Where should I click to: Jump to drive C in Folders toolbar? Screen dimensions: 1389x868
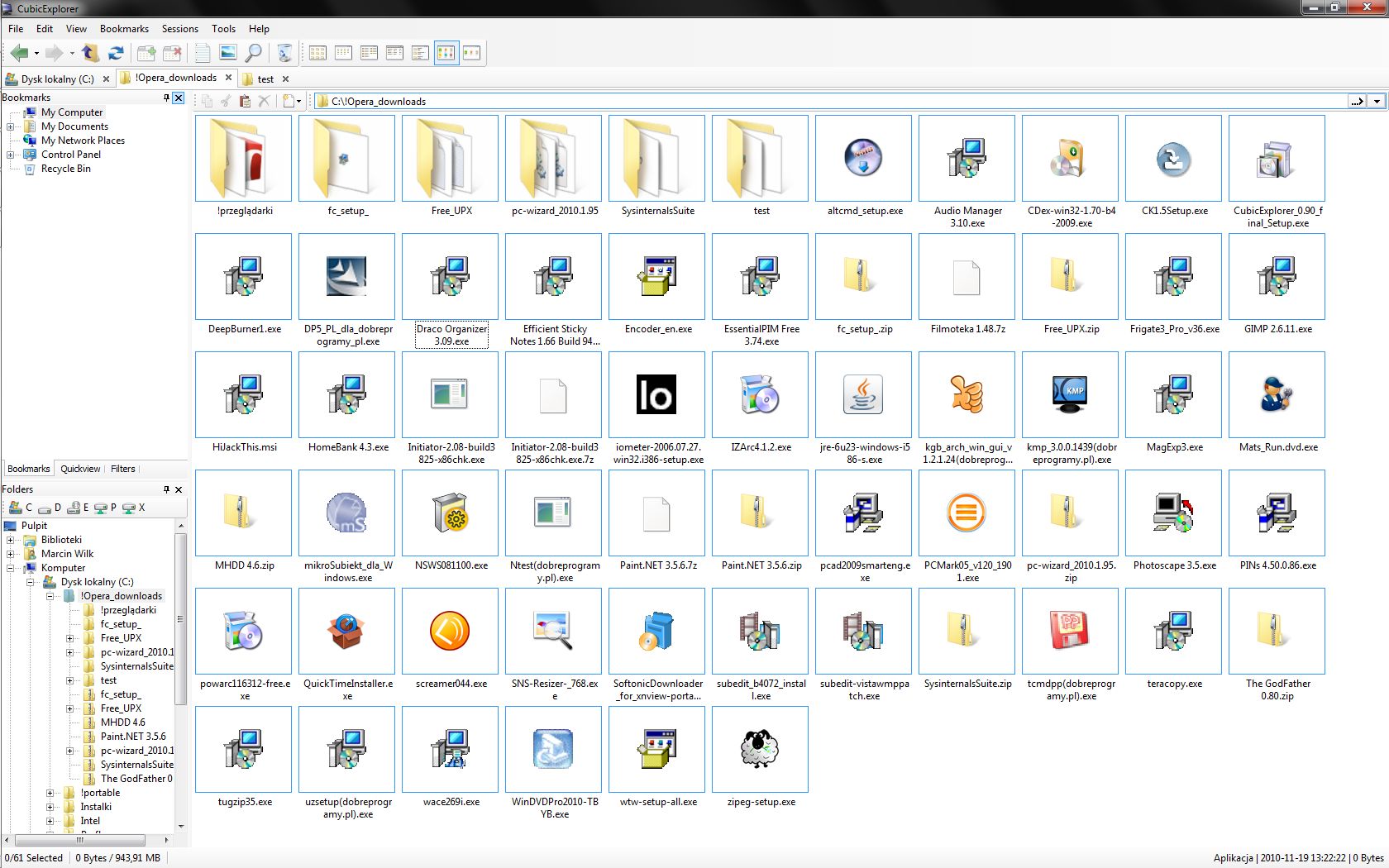(x=20, y=508)
